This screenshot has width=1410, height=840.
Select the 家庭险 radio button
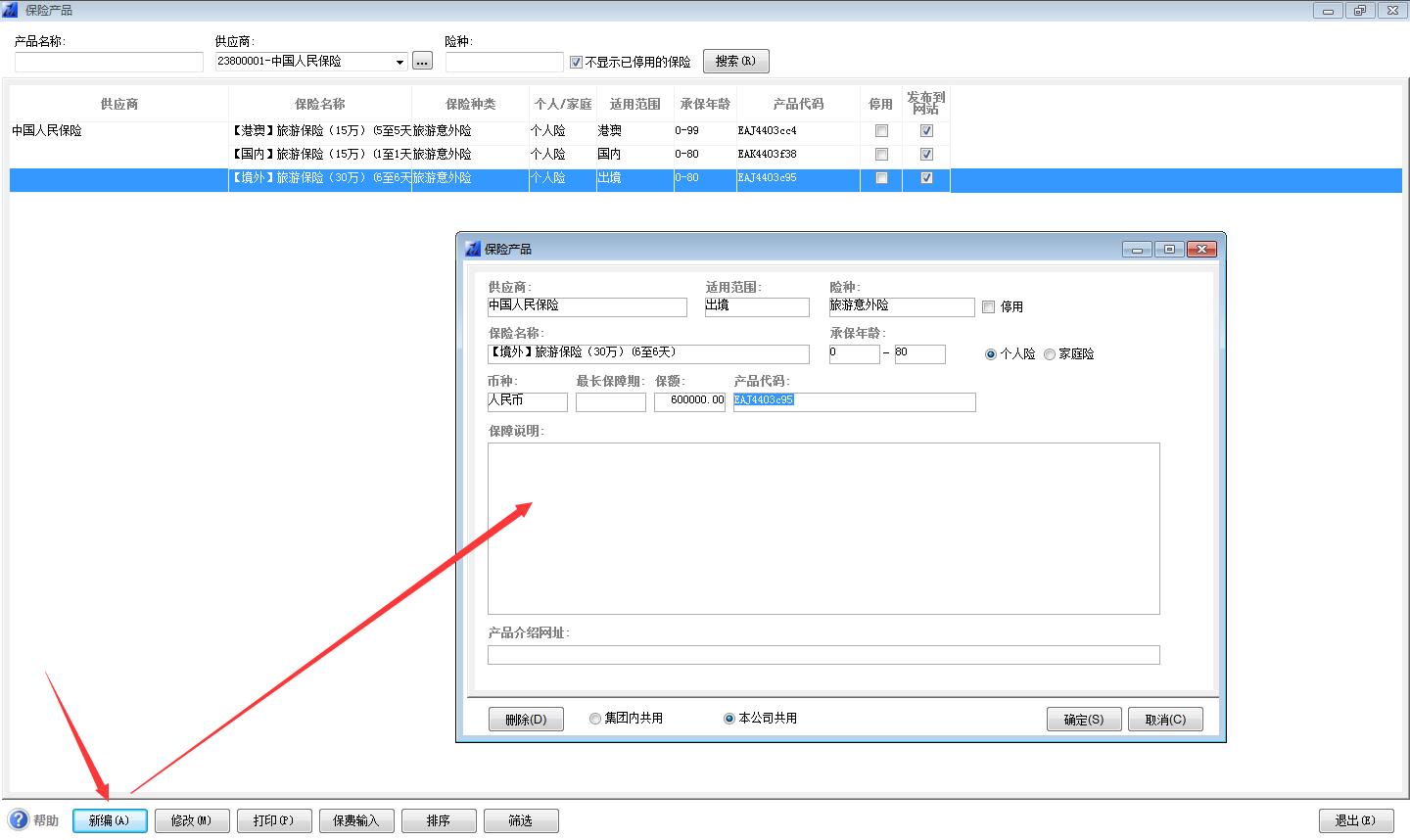coord(1050,353)
